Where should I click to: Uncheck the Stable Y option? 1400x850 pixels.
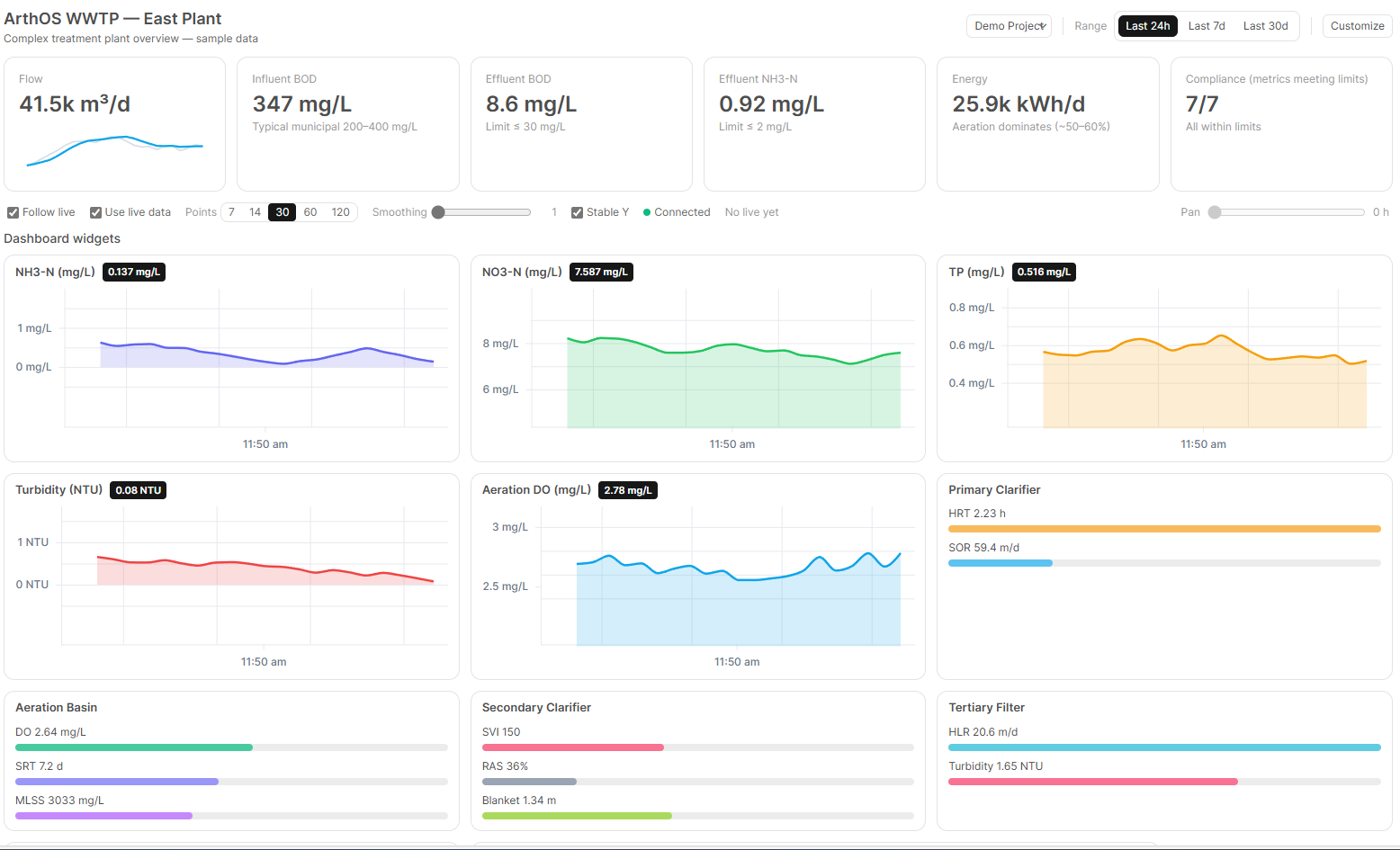point(578,213)
